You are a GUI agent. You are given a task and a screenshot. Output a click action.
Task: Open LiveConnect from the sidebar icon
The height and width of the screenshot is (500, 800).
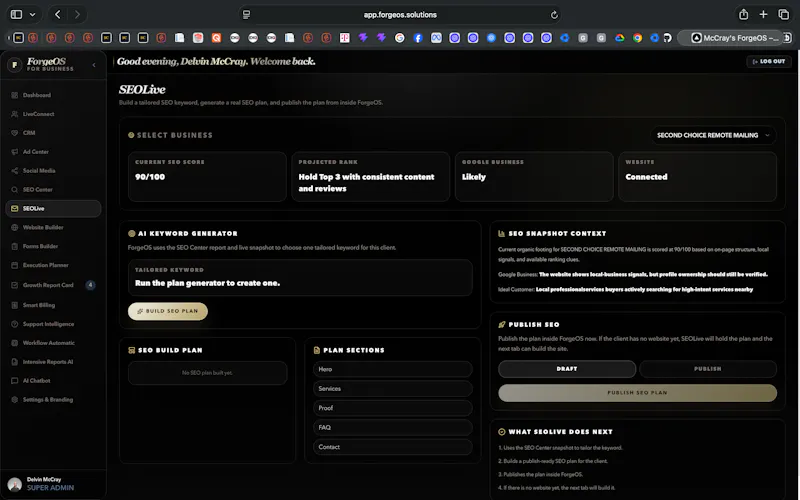tap(14, 114)
